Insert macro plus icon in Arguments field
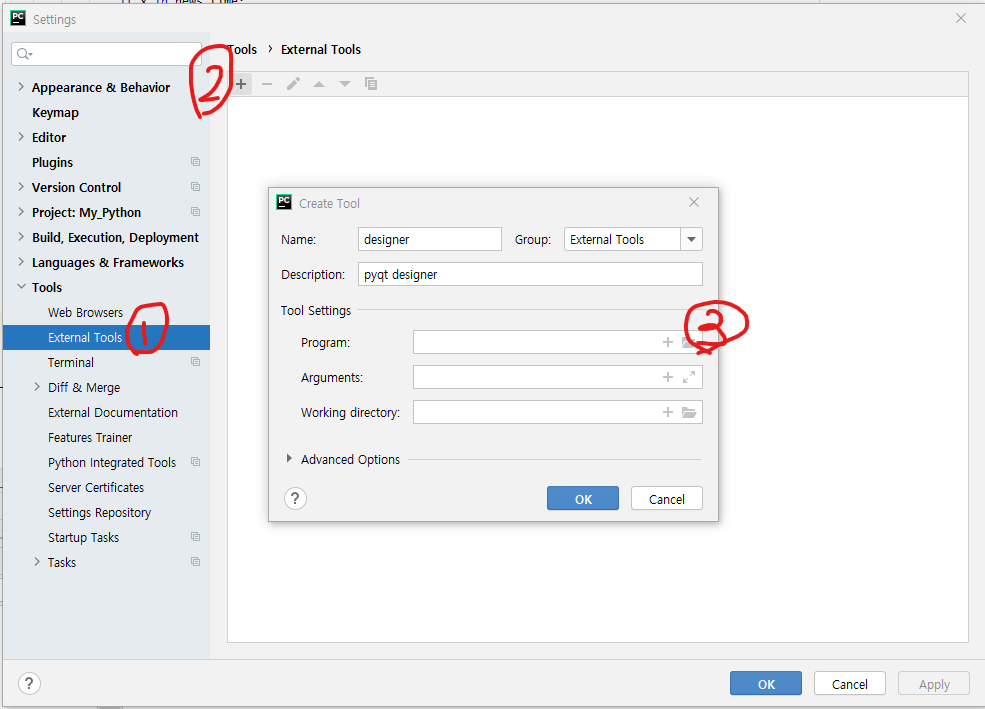 coord(668,377)
